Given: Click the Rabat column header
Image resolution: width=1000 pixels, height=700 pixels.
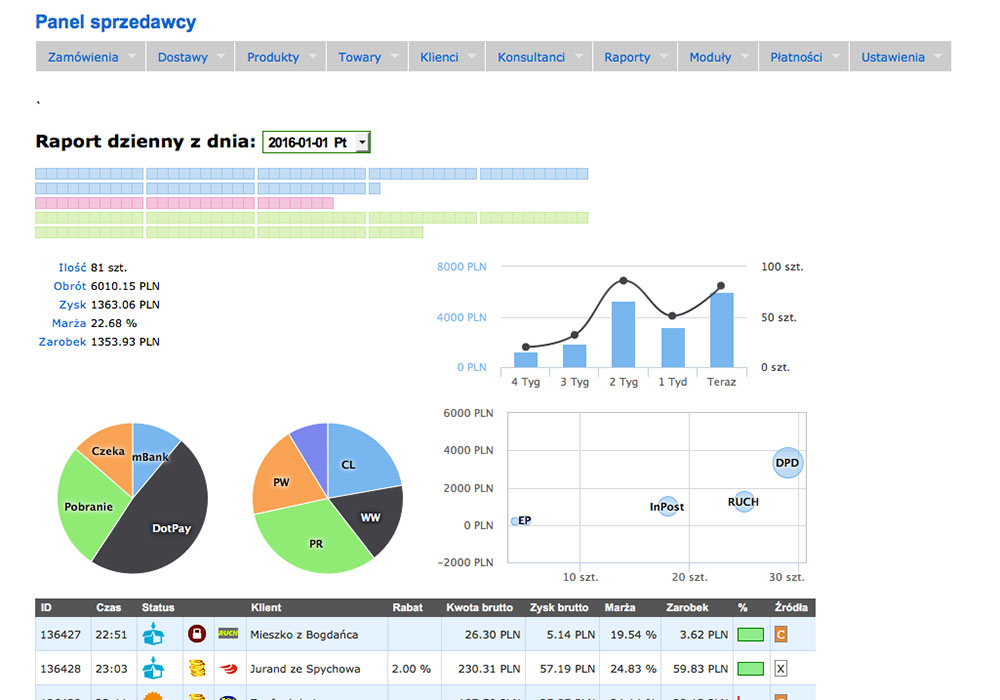Looking at the screenshot, I should coord(408,608).
